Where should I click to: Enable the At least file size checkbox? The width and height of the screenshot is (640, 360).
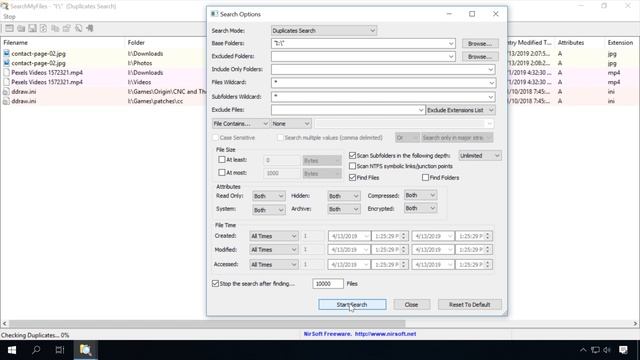222,160
